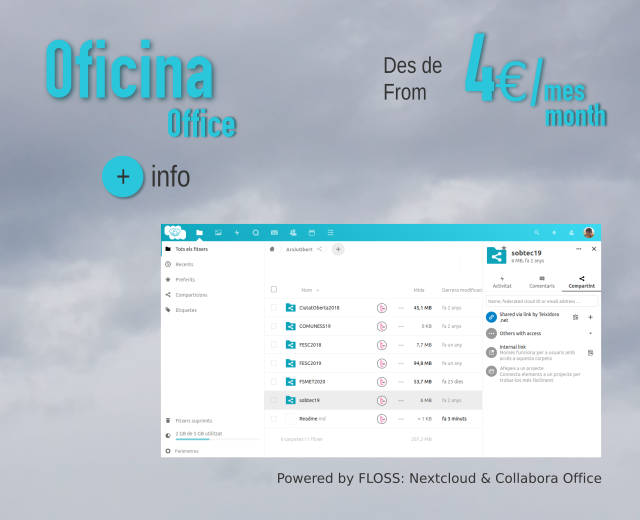Sort by the Mida column header

coord(419,290)
